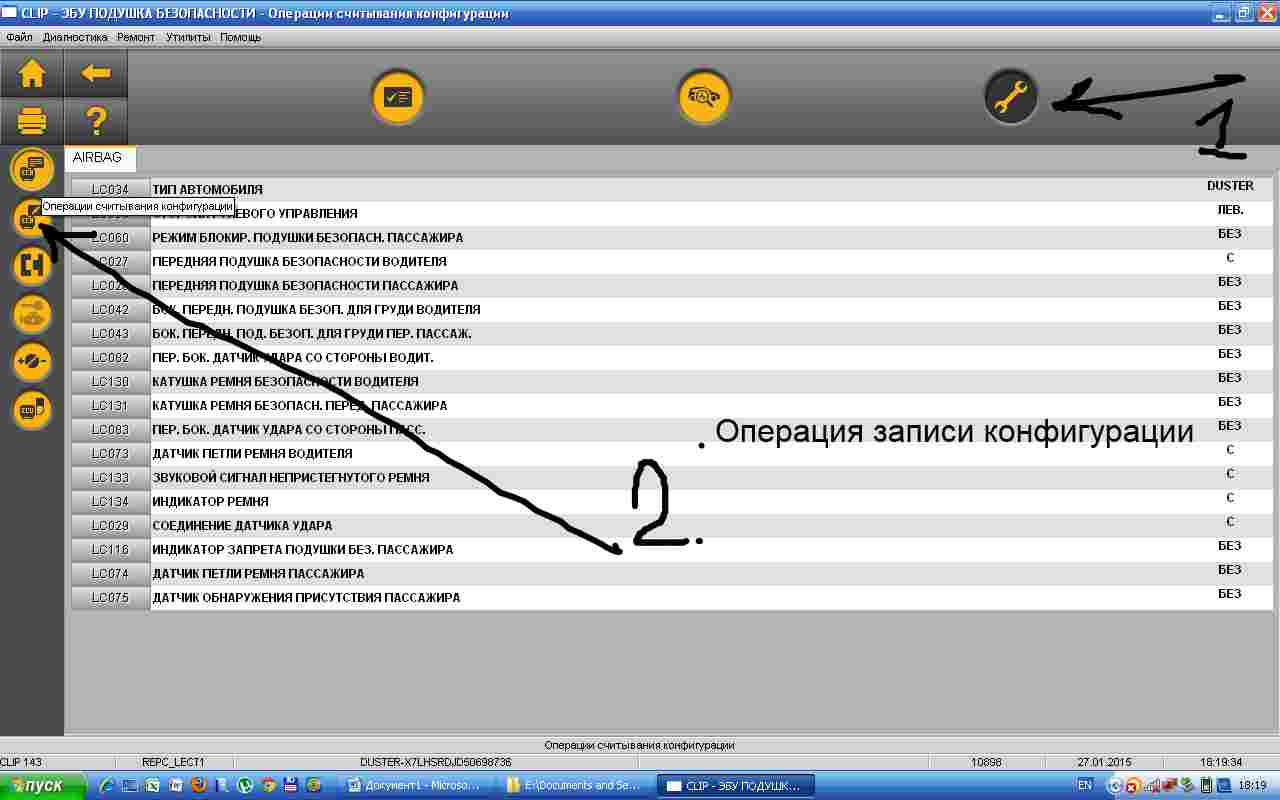Open the Утилиты menu
This screenshot has width=1280, height=800.
[188, 37]
